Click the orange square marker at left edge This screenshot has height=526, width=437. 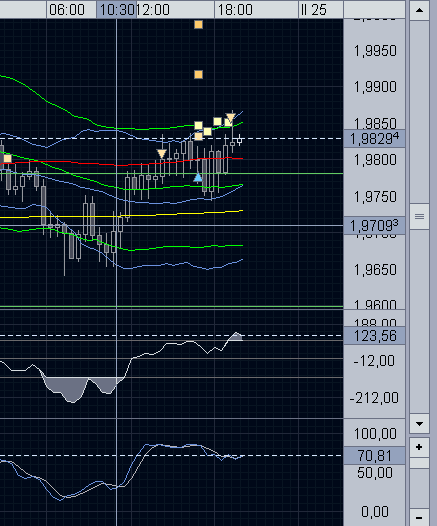[x=7, y=158]
